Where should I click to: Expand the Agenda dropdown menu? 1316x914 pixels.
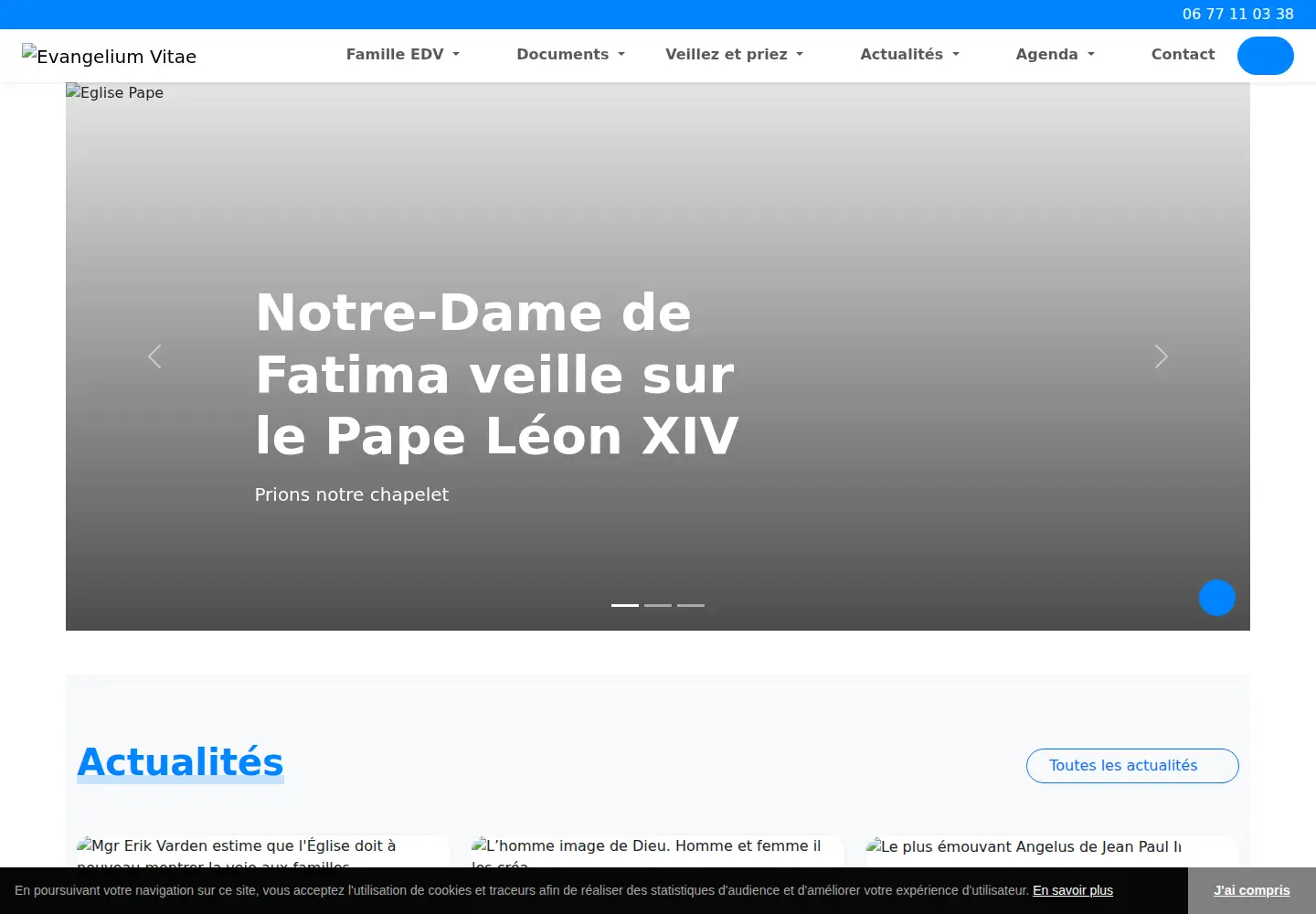(x=1056, y=55)
